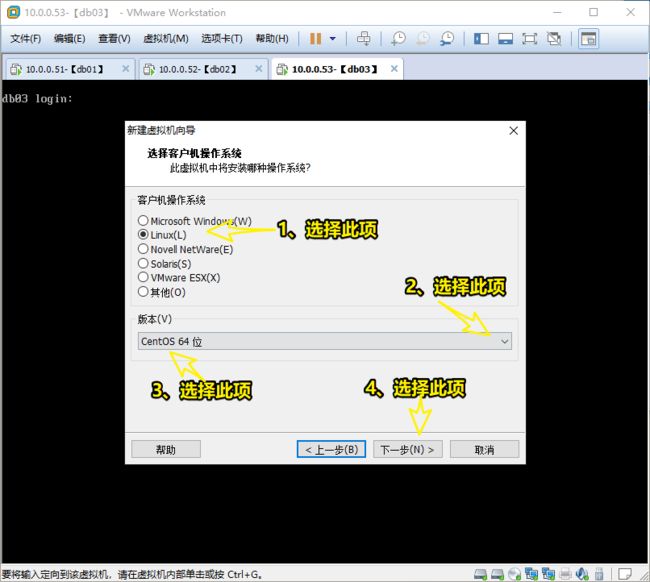
Task: Open the 编辑(E) menu
Action: click(x=70, y=39)
